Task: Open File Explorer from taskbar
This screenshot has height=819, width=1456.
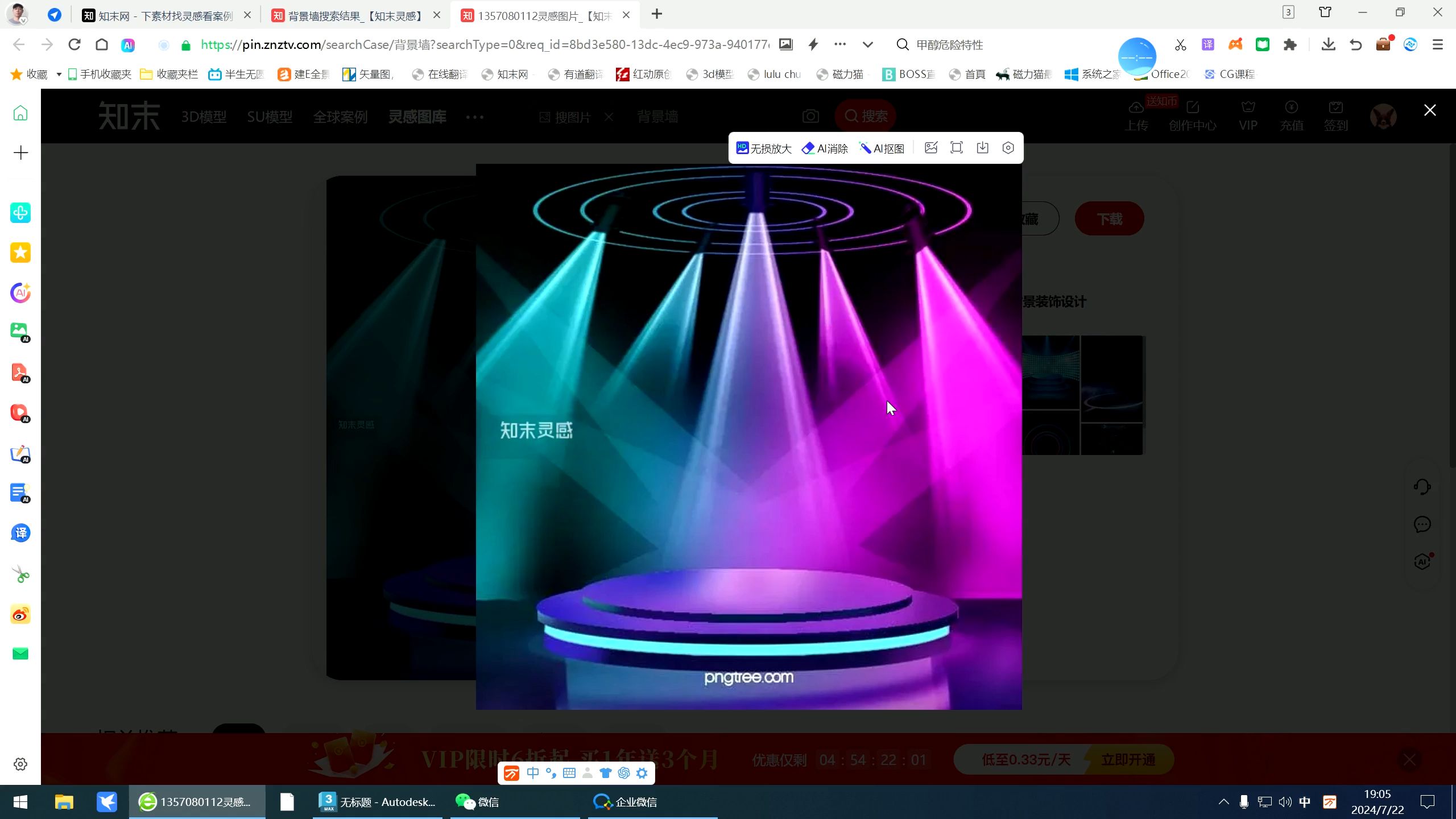Action: (x=64, y=802)
